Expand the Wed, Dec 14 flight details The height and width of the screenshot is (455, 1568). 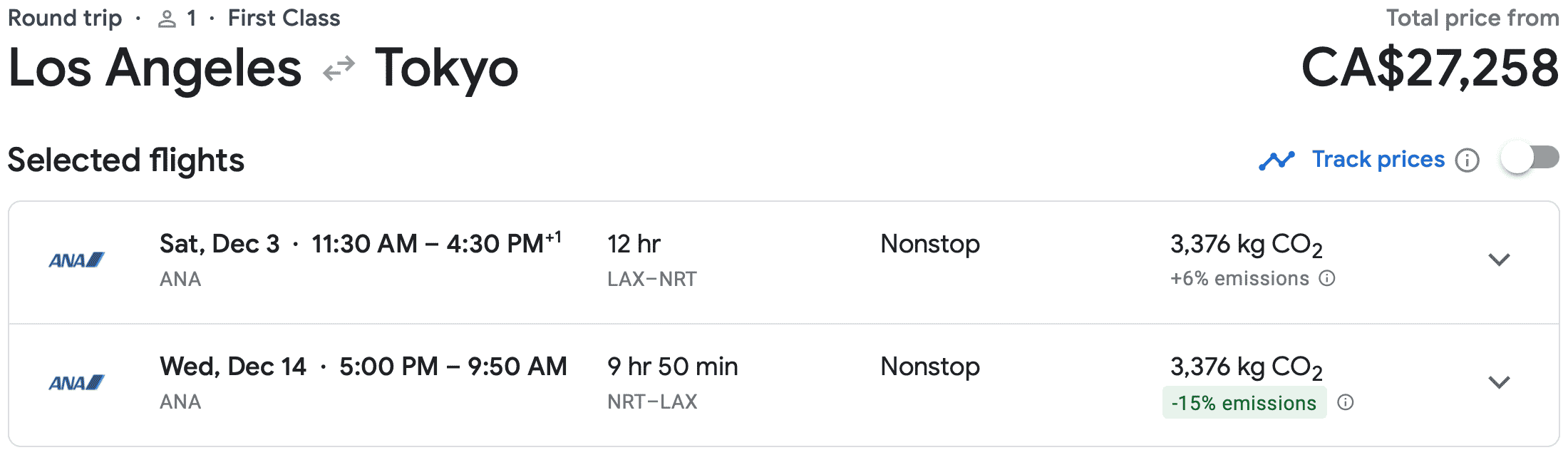1499,382
